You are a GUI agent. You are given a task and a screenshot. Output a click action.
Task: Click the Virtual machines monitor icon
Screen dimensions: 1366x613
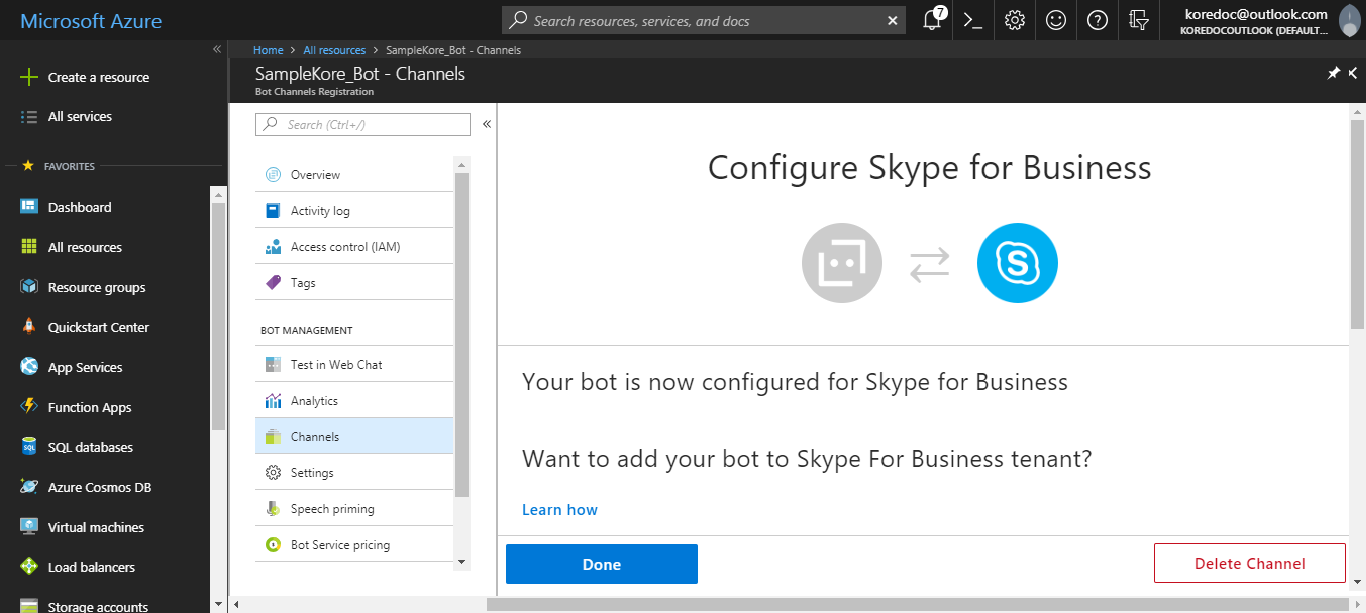(x=29, y=527)
